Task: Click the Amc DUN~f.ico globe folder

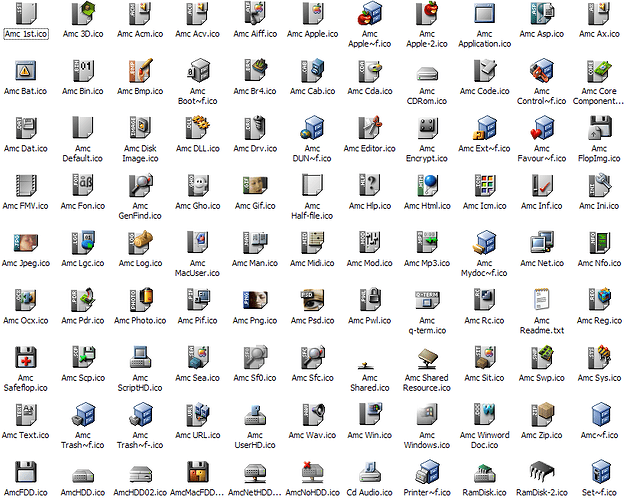Action: coord(312,128)
